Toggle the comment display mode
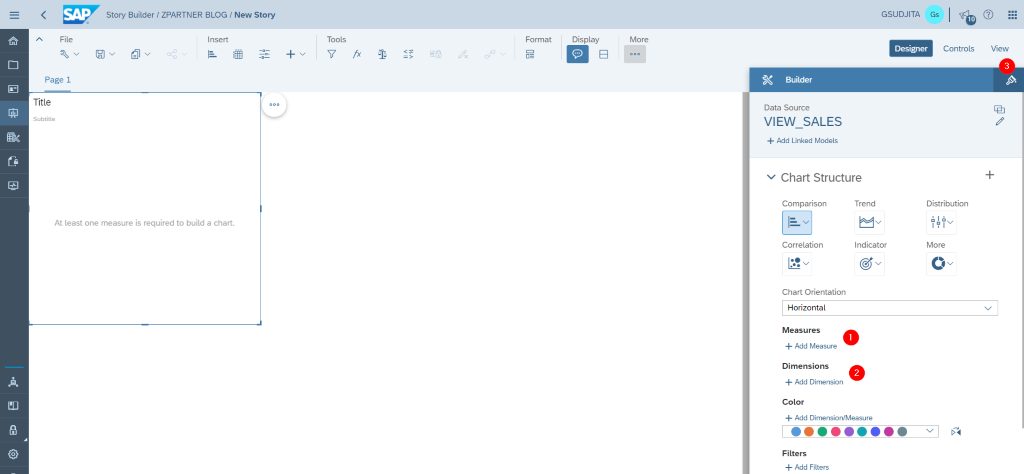Image resolution: width=1024 pixels, height=474 pixels. (577, 55)
